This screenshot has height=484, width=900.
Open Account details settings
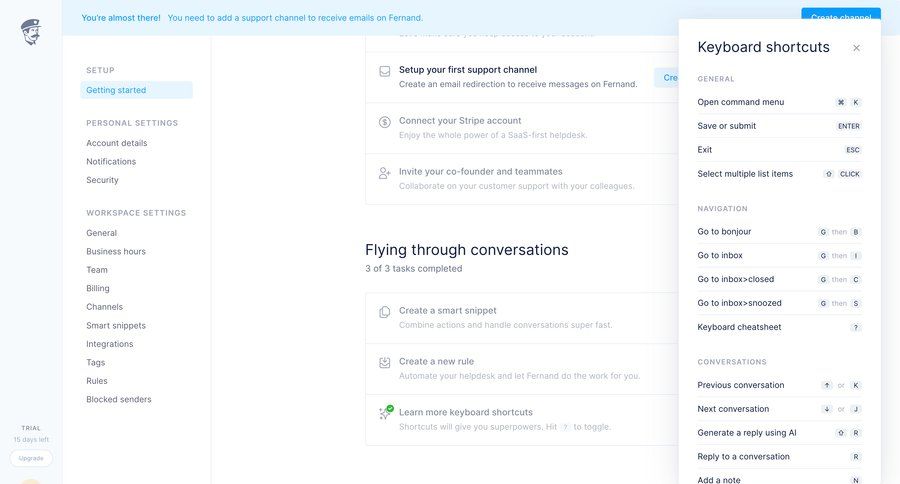(116, 143)
